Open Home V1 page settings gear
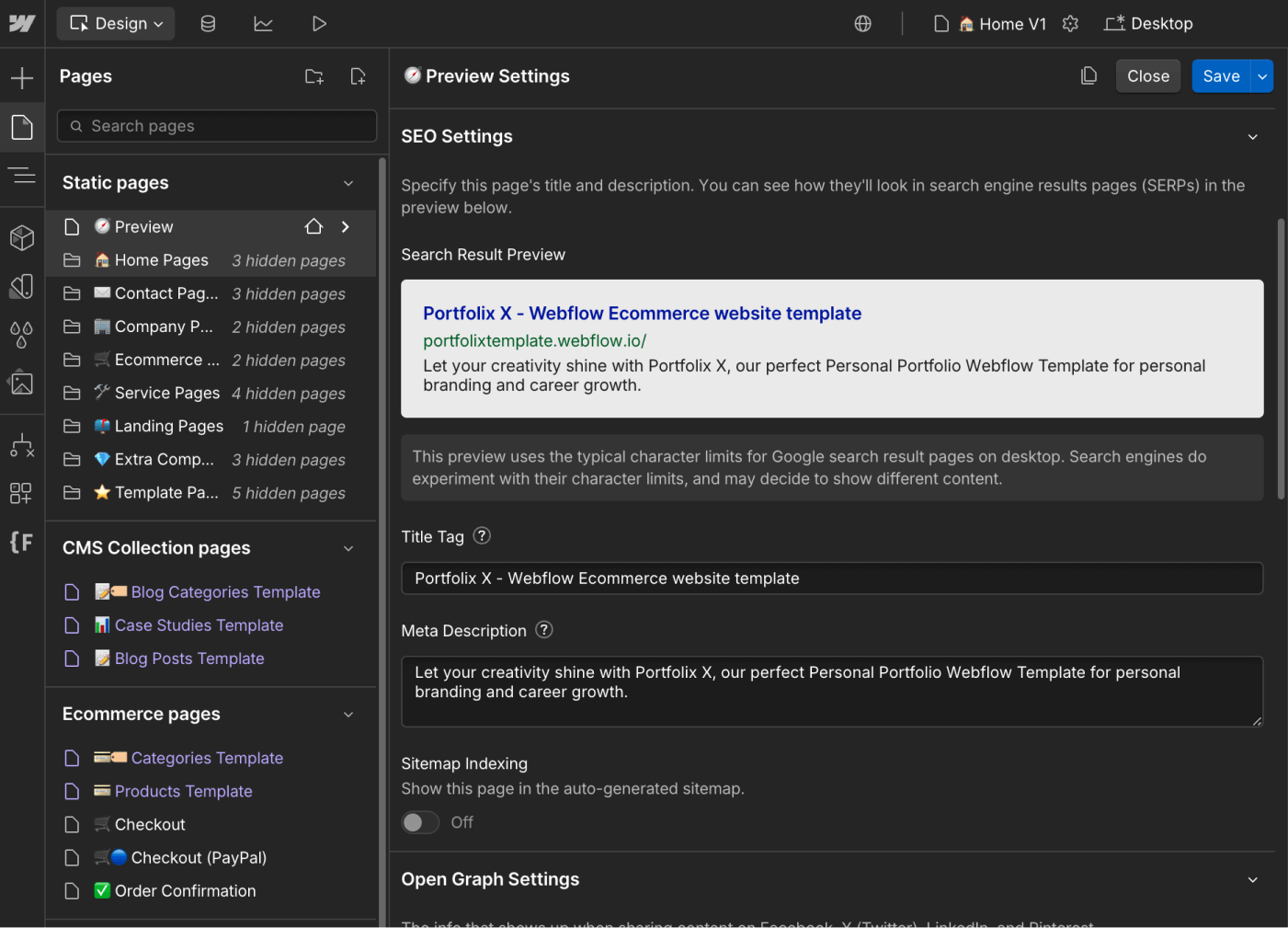 point(1070,23)
